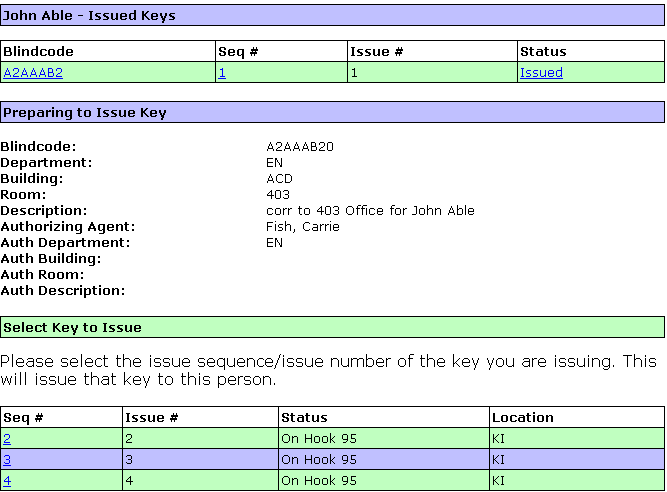Click description 'corr to 403 Office for John Able'

pos(370,210)
